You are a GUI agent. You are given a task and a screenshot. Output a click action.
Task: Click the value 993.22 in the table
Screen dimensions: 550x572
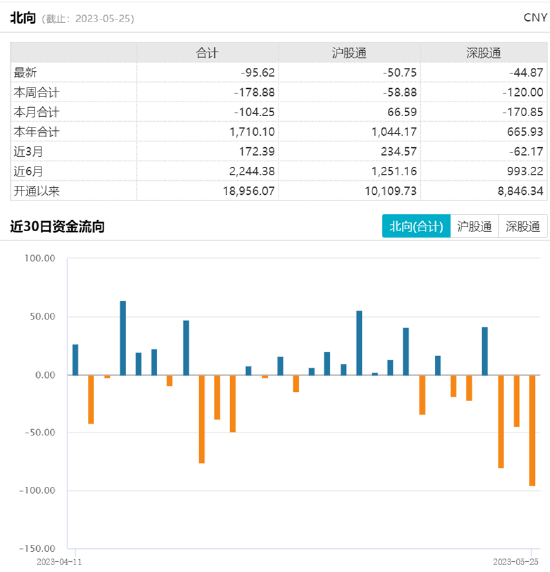tap(525, 171)
